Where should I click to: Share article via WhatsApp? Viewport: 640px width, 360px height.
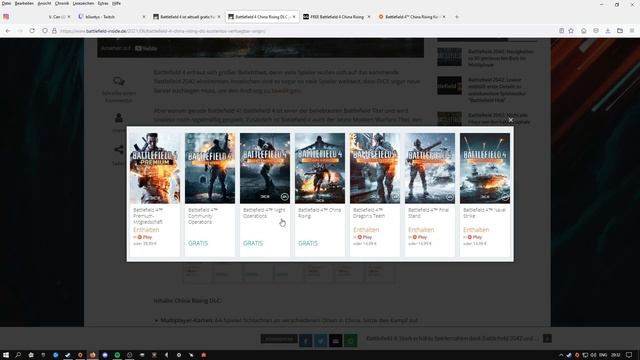tap(351, 340)
